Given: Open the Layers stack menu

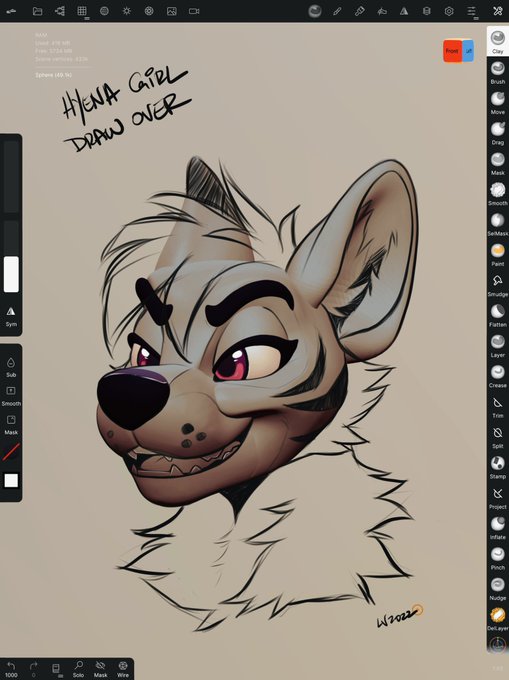Looking at the screenshot, I should [x=427, y=11].
